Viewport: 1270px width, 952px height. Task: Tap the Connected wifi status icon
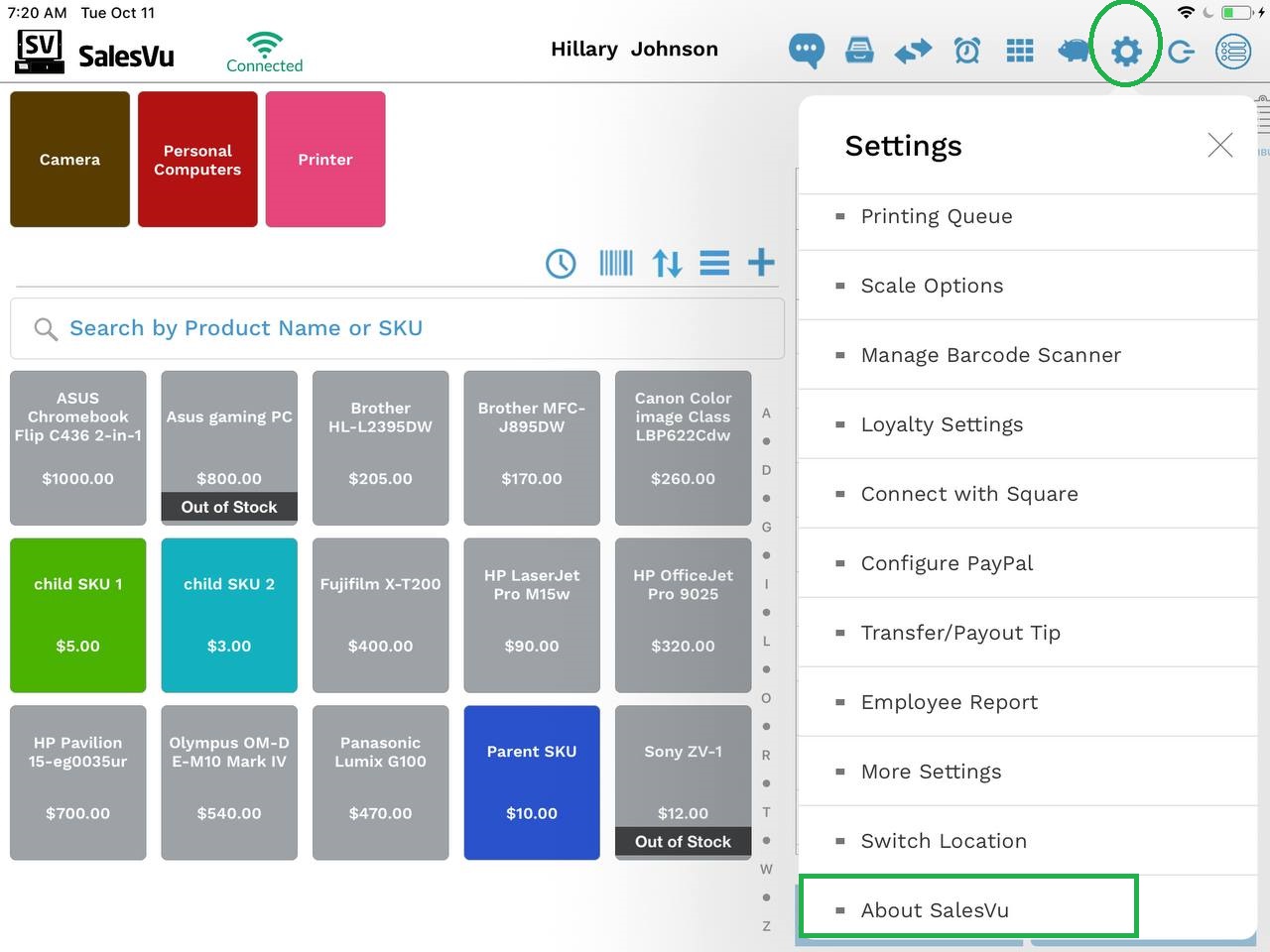(x=264, y=52)
